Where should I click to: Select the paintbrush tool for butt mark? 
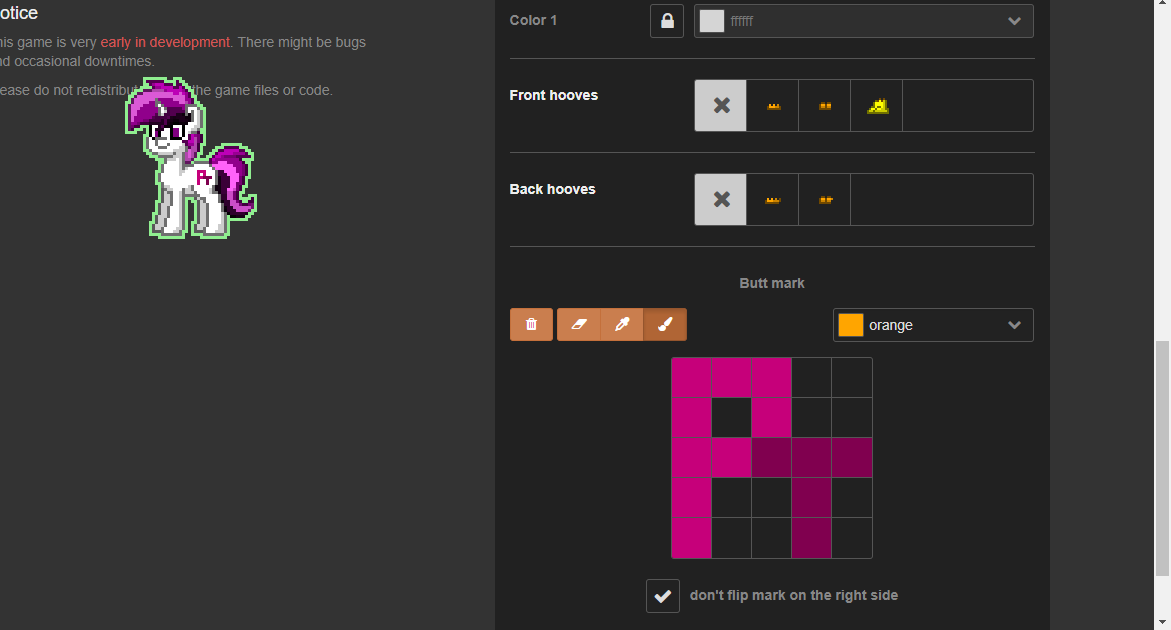click(665, 325)
